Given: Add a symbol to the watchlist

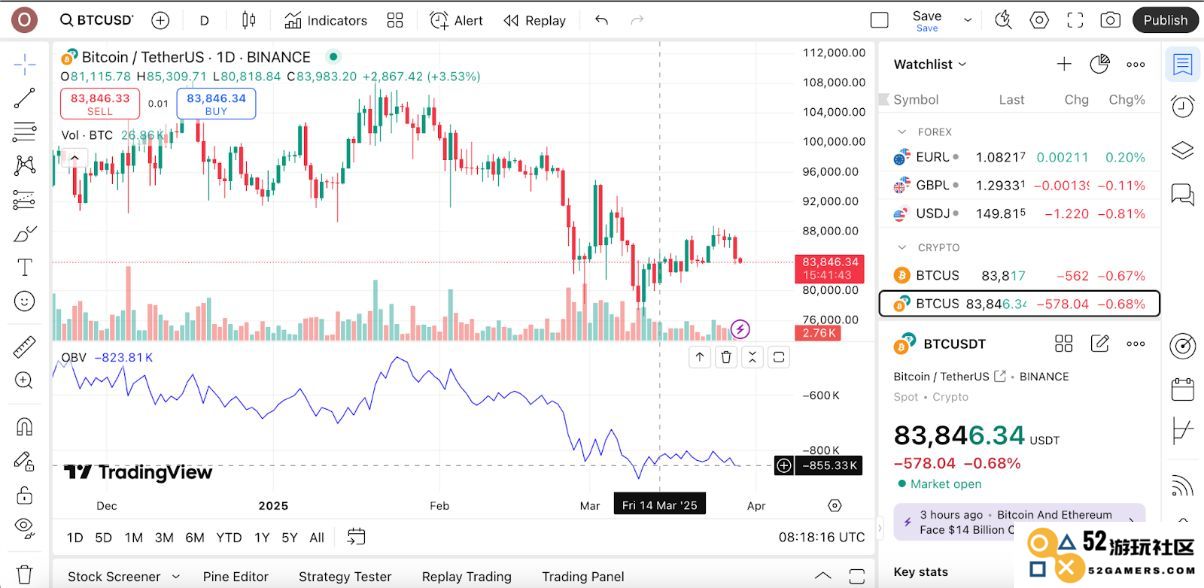Looking at the screenshot, I should pos(1064,64).
